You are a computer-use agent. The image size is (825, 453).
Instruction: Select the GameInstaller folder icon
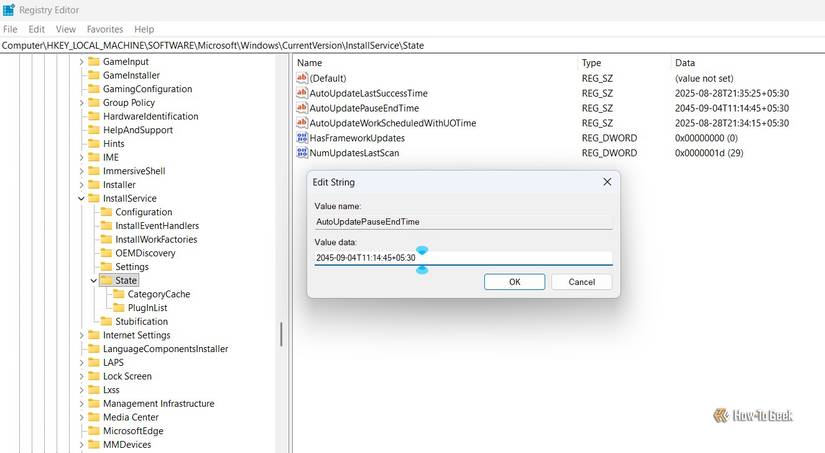[94, 75]
